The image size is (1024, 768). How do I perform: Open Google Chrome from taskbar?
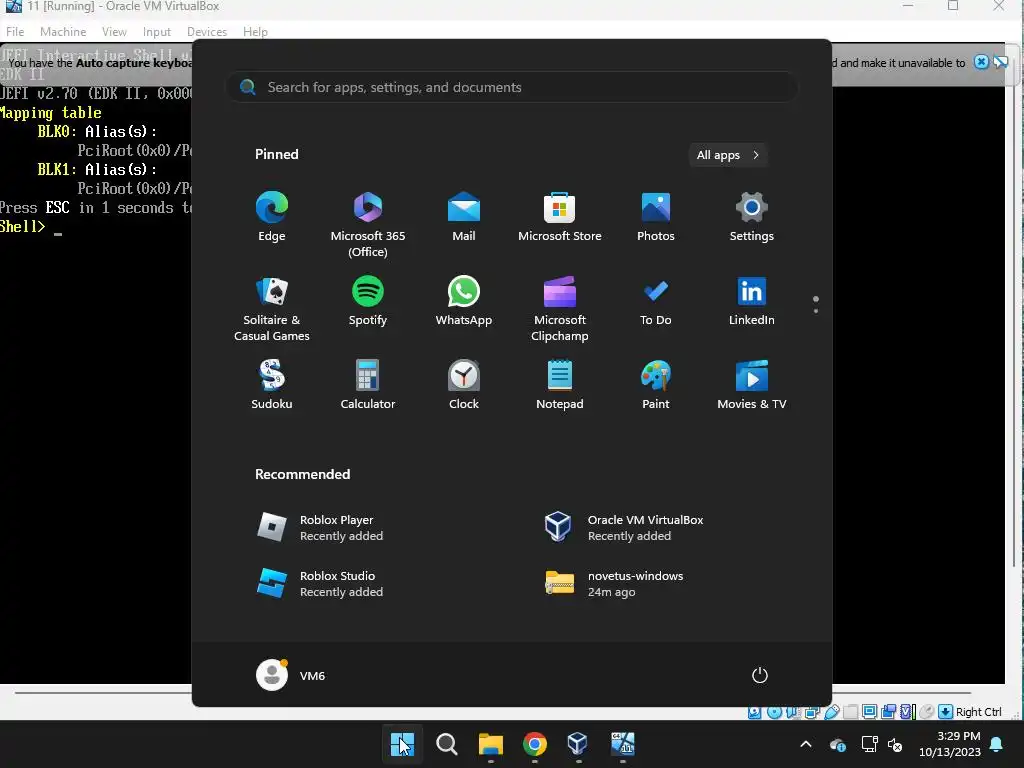534,744
